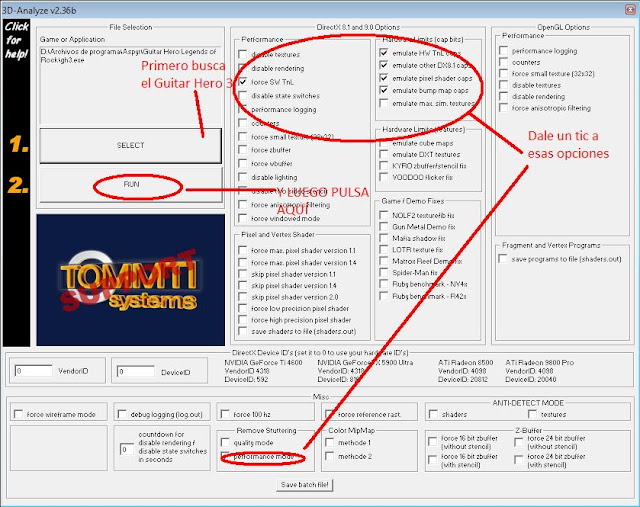This screenshot has width=640, height=507.
Task: Check LOTR texture fix
Action: (384, 249)
